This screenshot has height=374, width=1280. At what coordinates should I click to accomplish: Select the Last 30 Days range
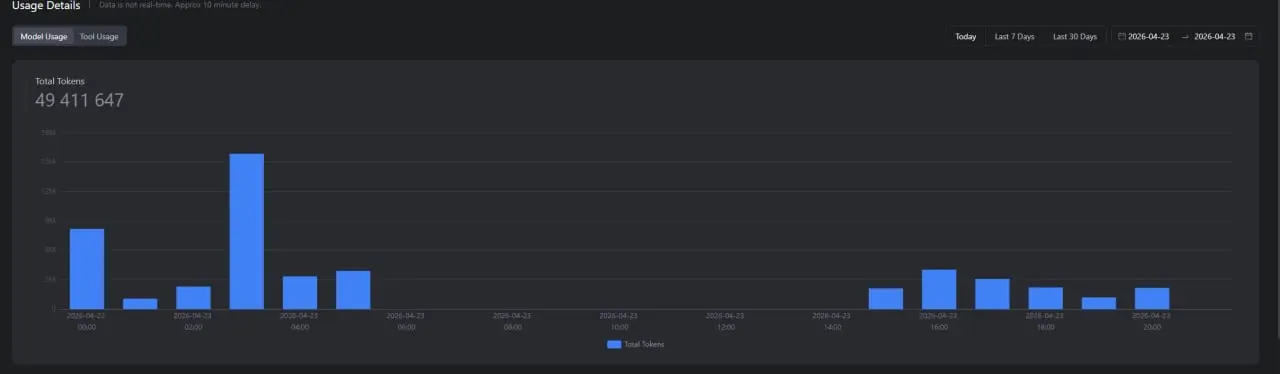[x=1074, y=36]
